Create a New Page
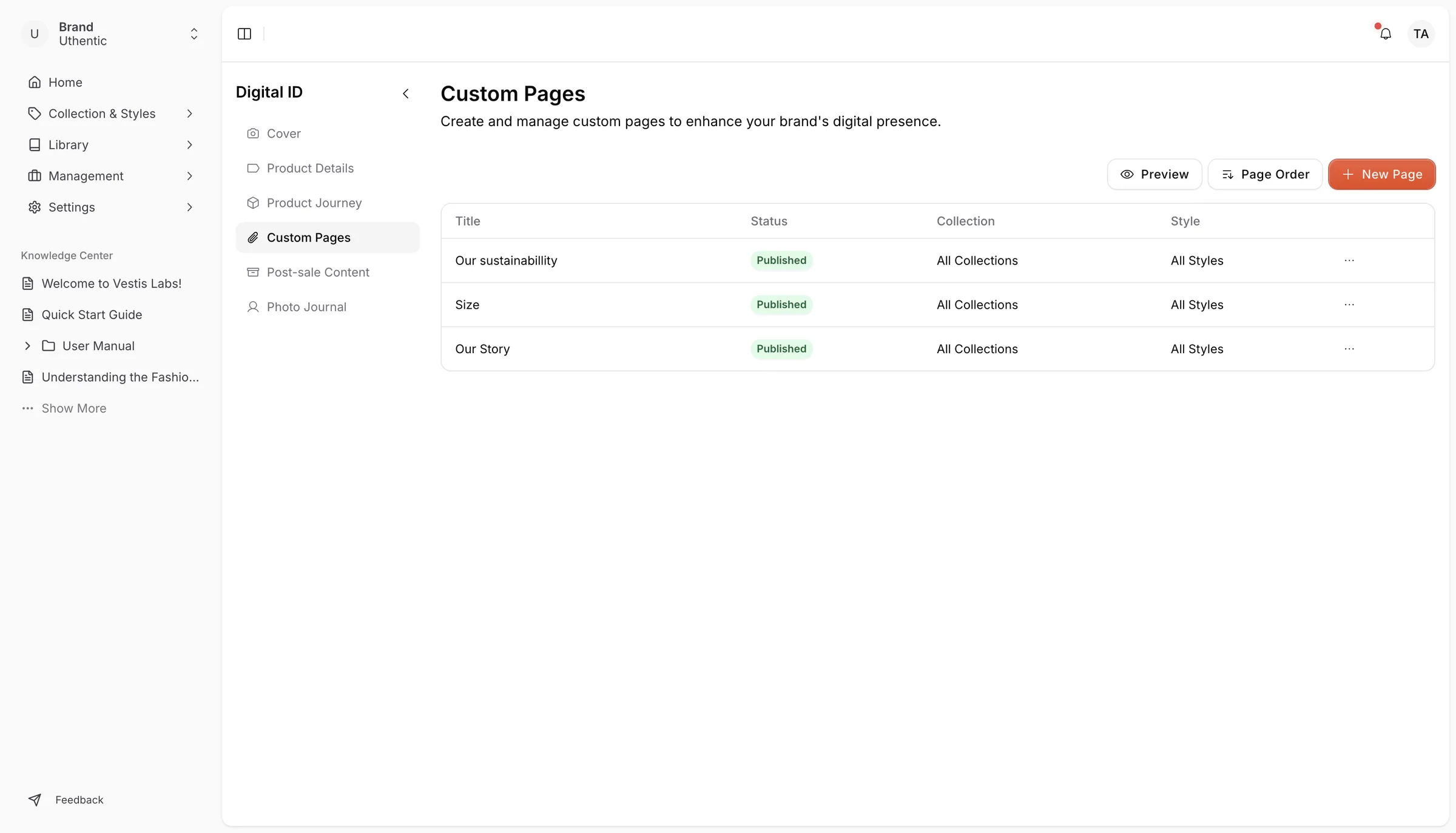 pos(1381,174)
